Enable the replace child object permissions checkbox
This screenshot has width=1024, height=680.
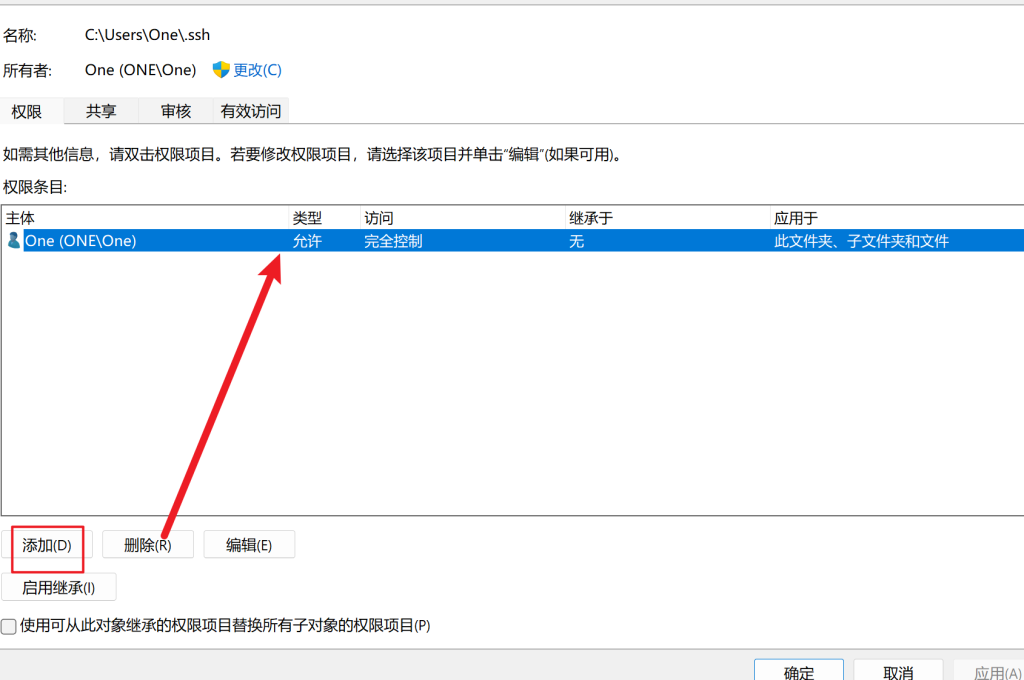9,626
